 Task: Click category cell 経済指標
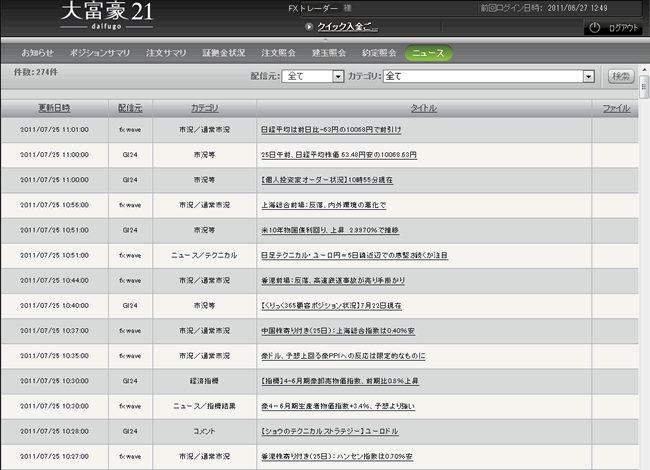coord(204,381)
